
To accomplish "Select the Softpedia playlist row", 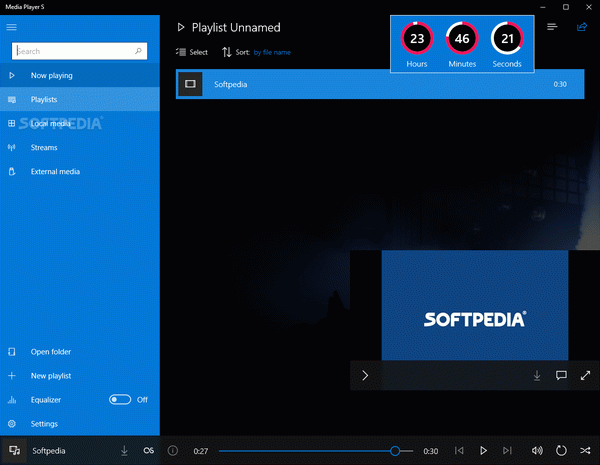I will click(380, 84).
